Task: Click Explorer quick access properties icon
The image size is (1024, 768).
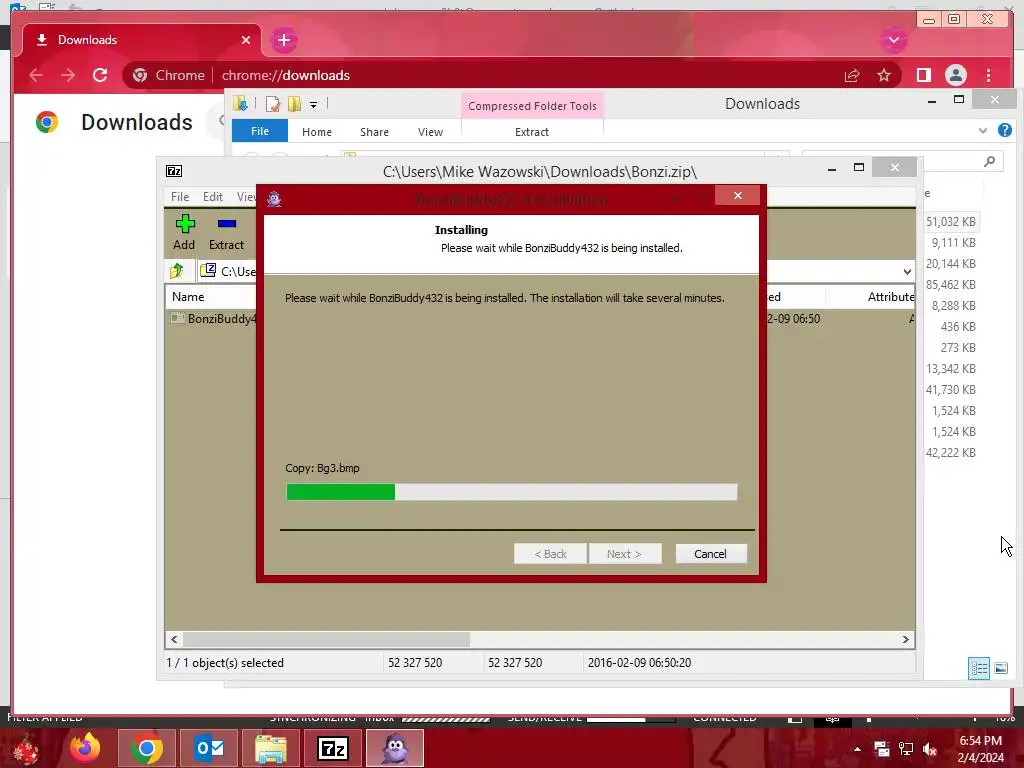Action: 273,104
